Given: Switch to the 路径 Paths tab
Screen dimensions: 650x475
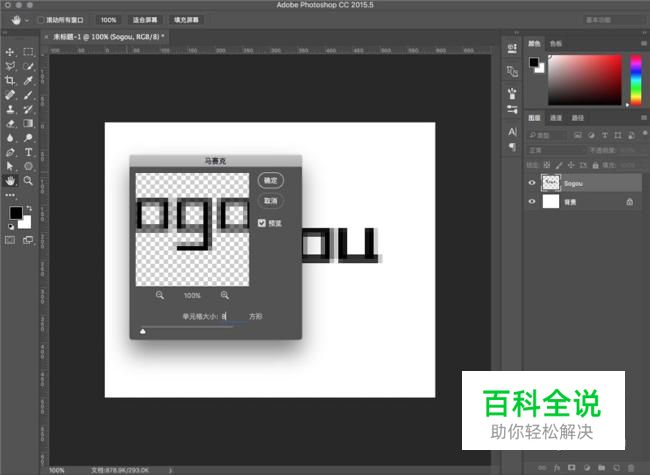Looking at the screenshot, I should tap(577, 118).
